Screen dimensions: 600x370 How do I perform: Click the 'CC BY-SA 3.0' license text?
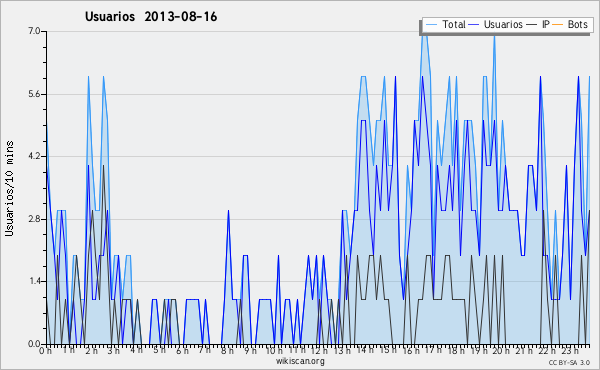[569, 363]
